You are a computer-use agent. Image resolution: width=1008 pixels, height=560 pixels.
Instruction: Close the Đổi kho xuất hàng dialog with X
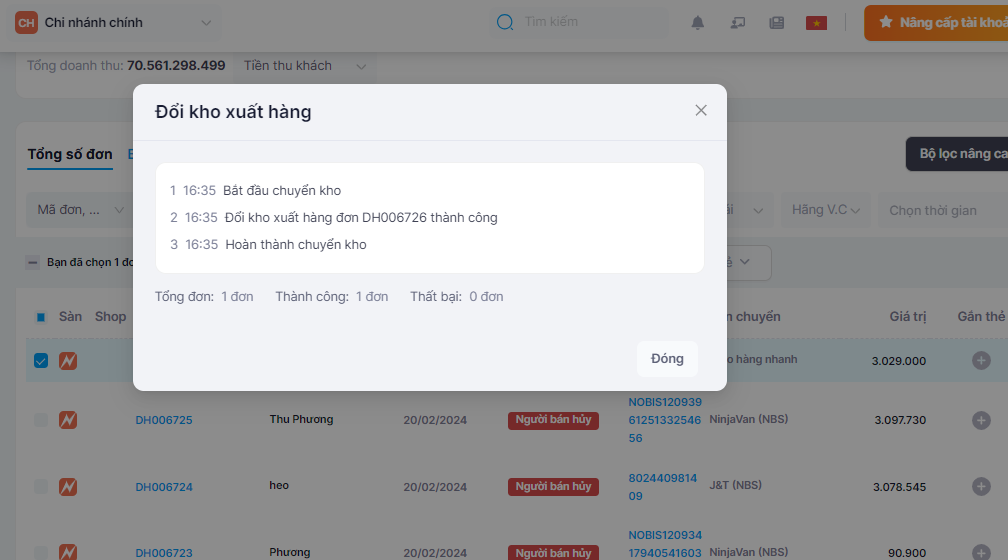pyautogui.click(x=701, y=111)
